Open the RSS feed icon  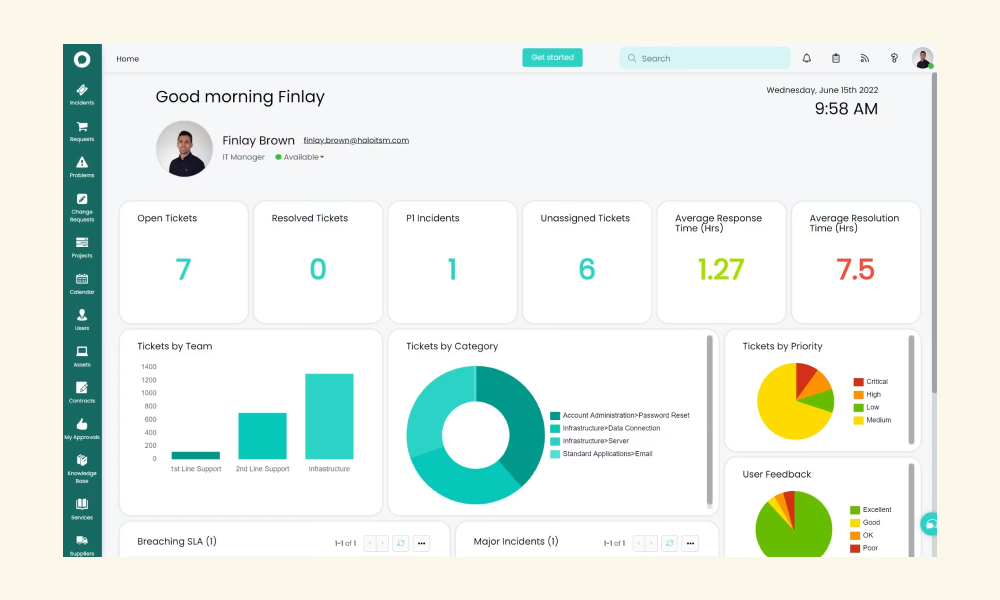click(865, 58)
